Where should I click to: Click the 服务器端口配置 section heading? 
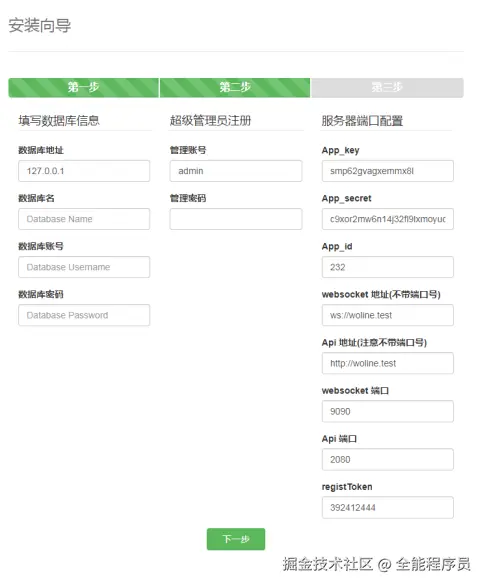click(362, 121)
